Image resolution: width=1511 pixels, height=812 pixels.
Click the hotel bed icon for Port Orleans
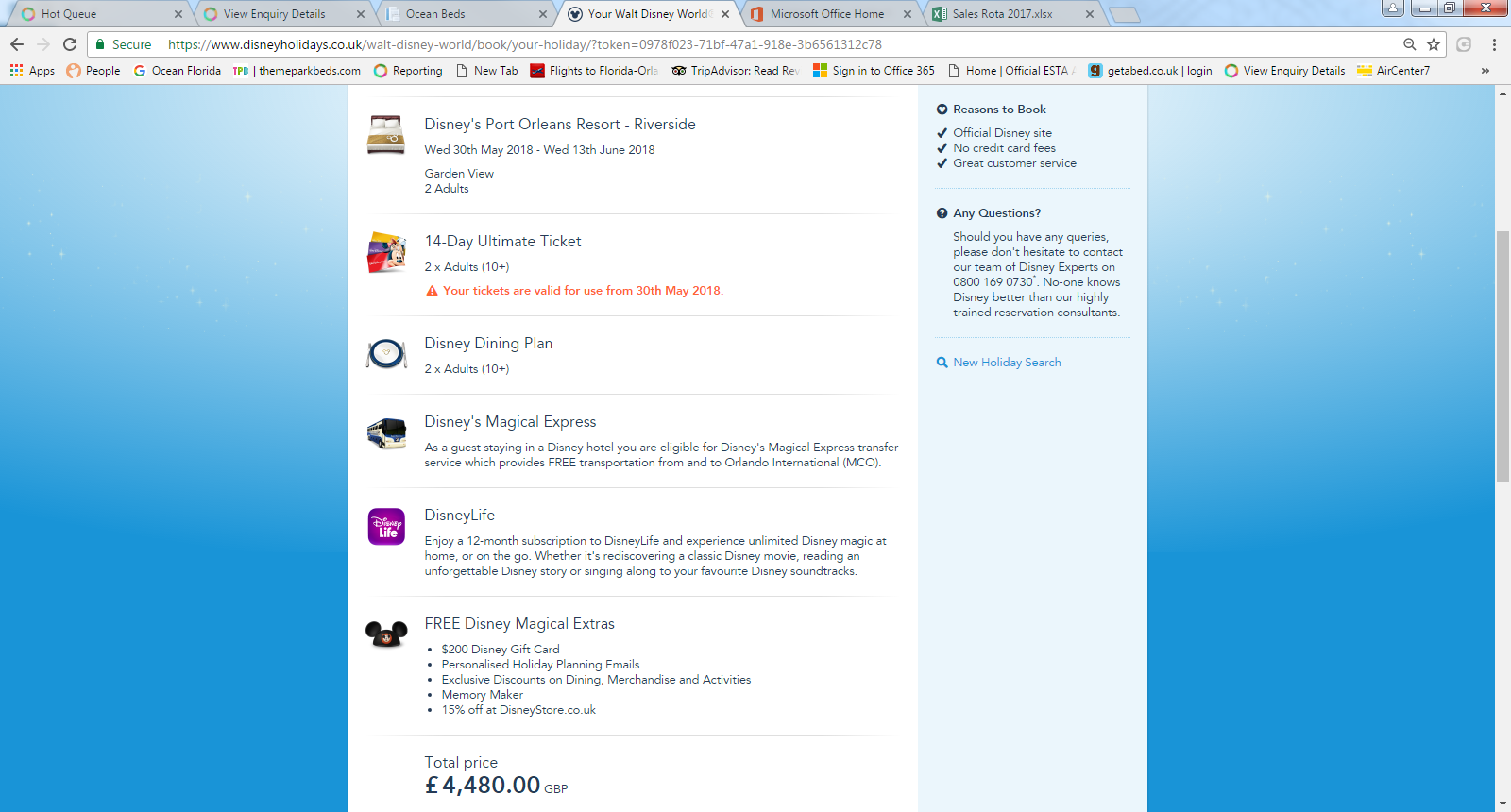tap(386, 134)
